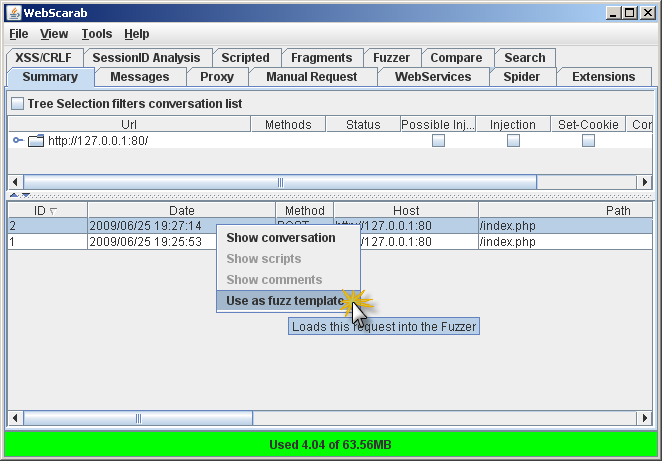
Task: Expand the http://127.0.0.1:80/ tree node handle
Action: (x=18, y=141)
